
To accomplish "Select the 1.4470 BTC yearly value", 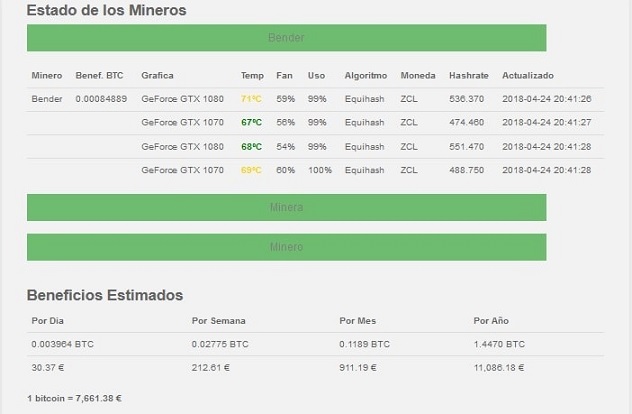I will click(x=499, y=344).
